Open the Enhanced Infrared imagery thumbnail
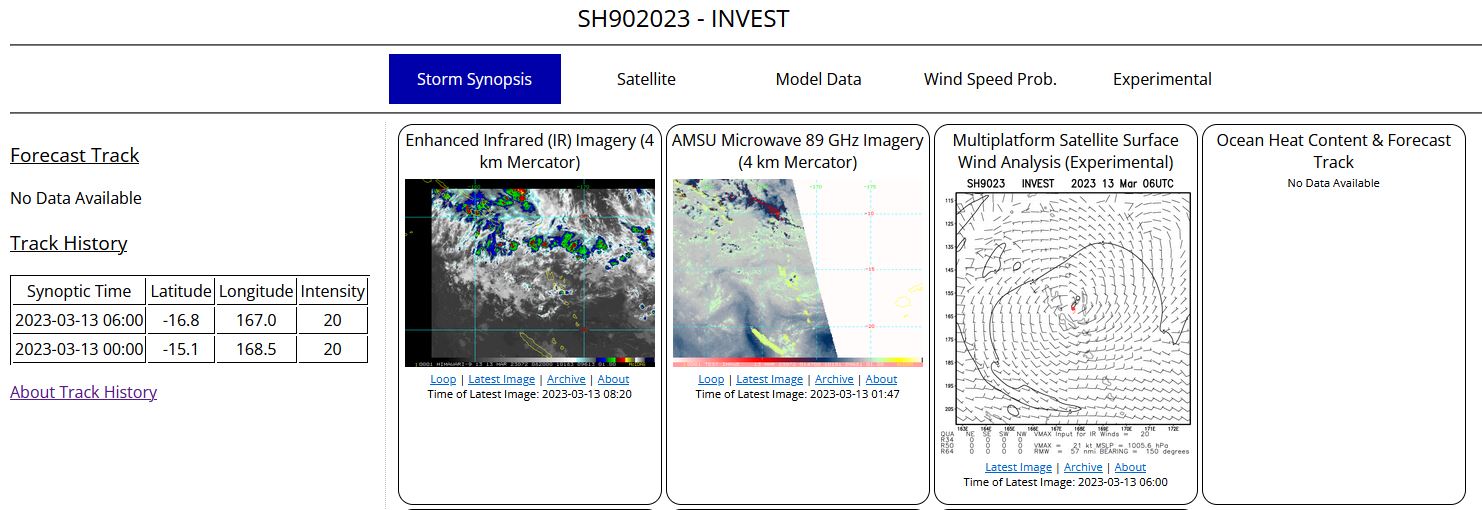This screenshot has width=1482, height=510. 529,272
